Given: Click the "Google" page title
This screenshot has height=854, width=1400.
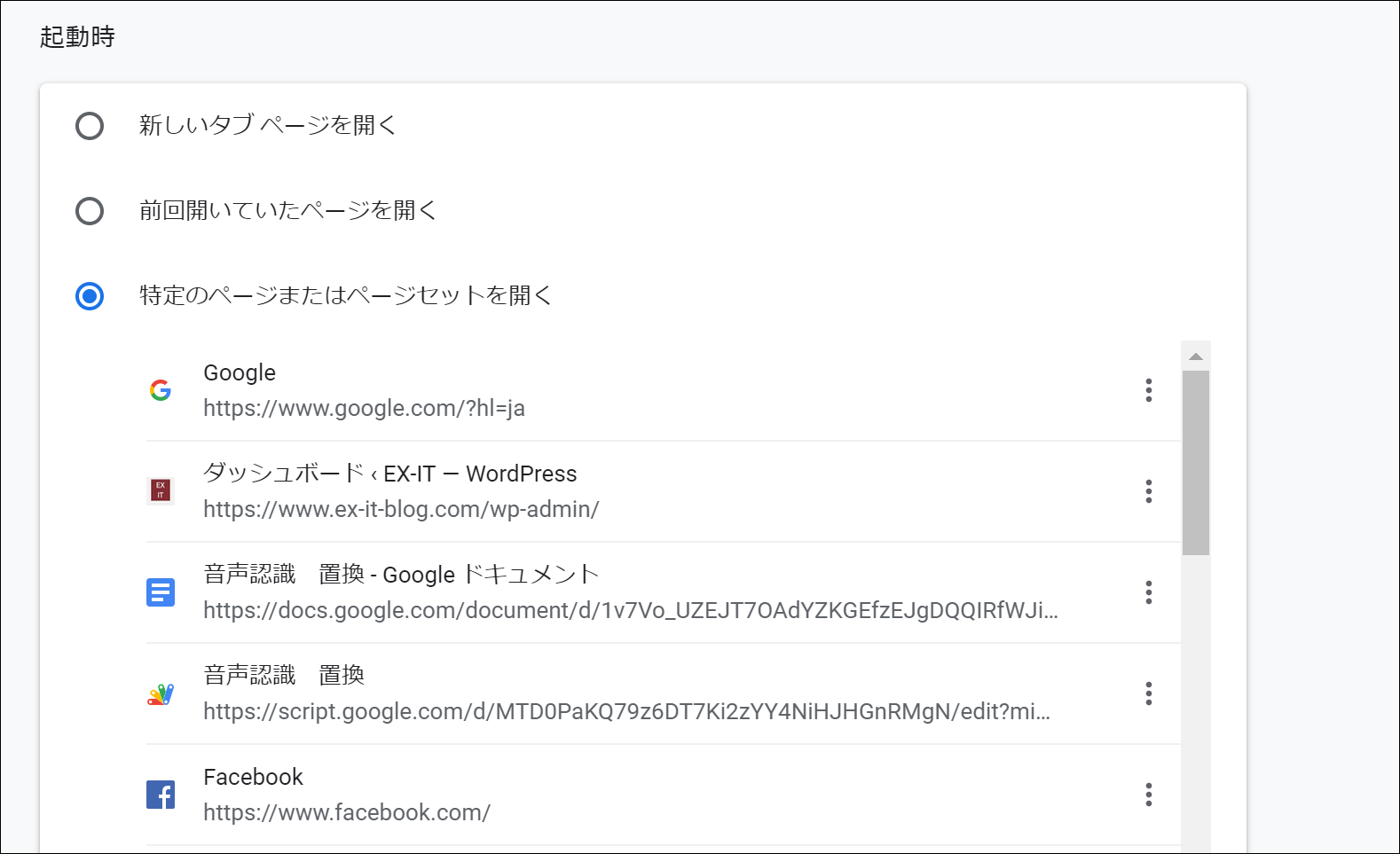Looking at the screenshot, I should (x=240, y=373).
